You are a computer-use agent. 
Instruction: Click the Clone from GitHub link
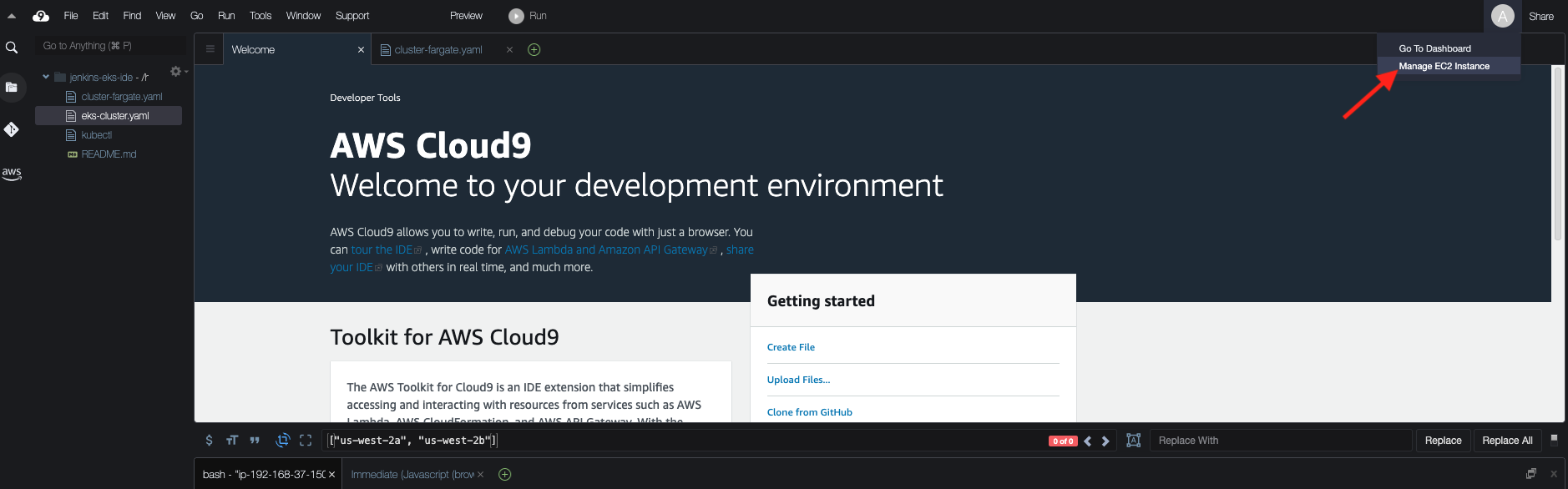[809, 412]
